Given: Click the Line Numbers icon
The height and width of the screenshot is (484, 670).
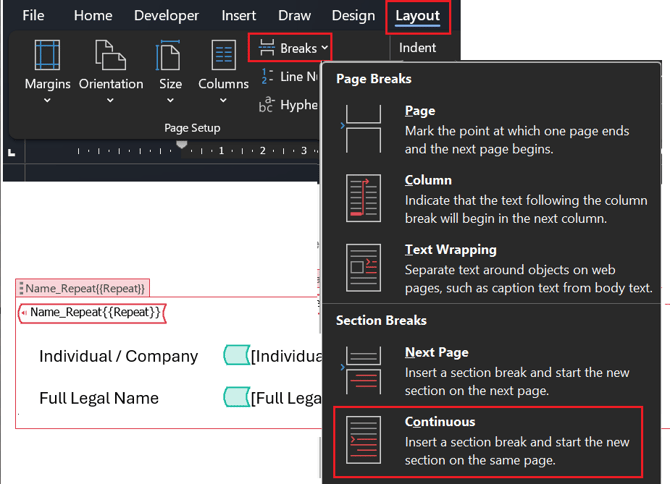Looking at the screenshot, I should point(267,76).
